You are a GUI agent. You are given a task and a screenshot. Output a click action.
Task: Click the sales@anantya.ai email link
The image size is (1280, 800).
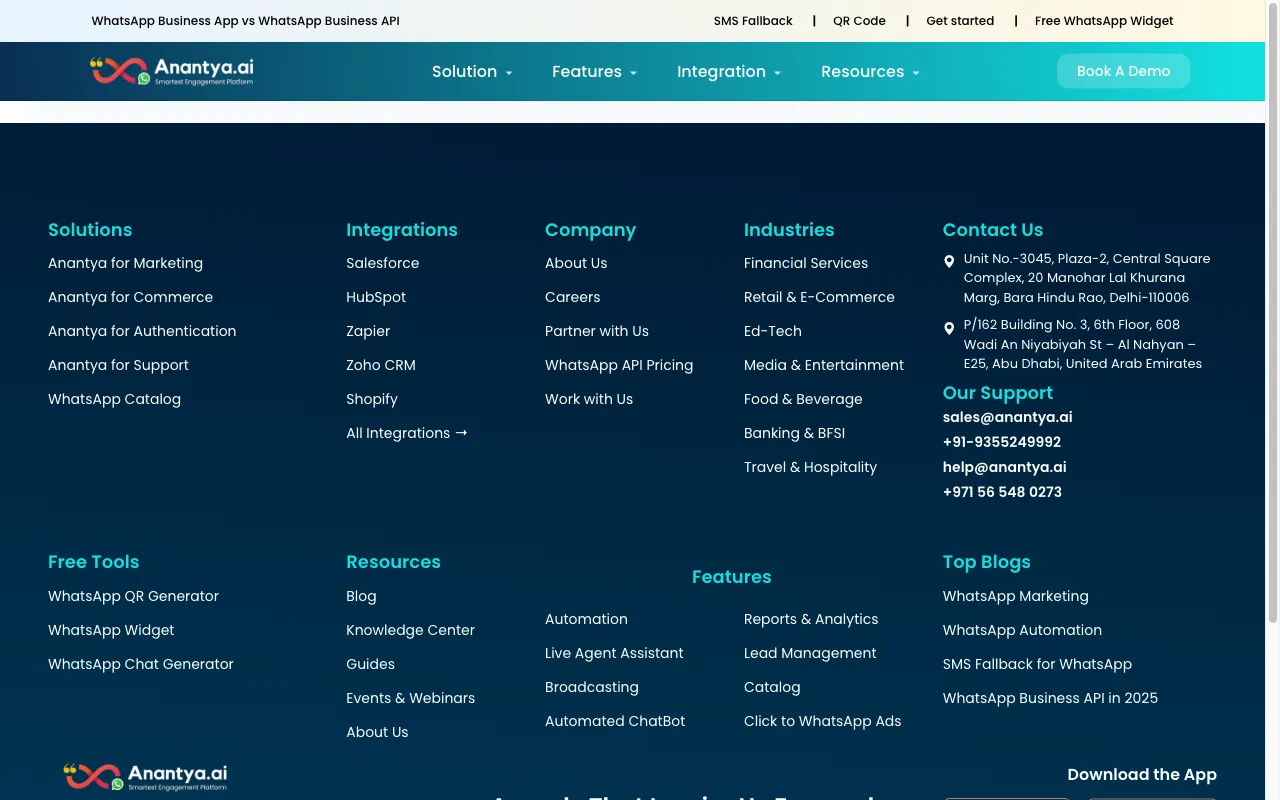pyautogui.click(x=1007, y=417)
